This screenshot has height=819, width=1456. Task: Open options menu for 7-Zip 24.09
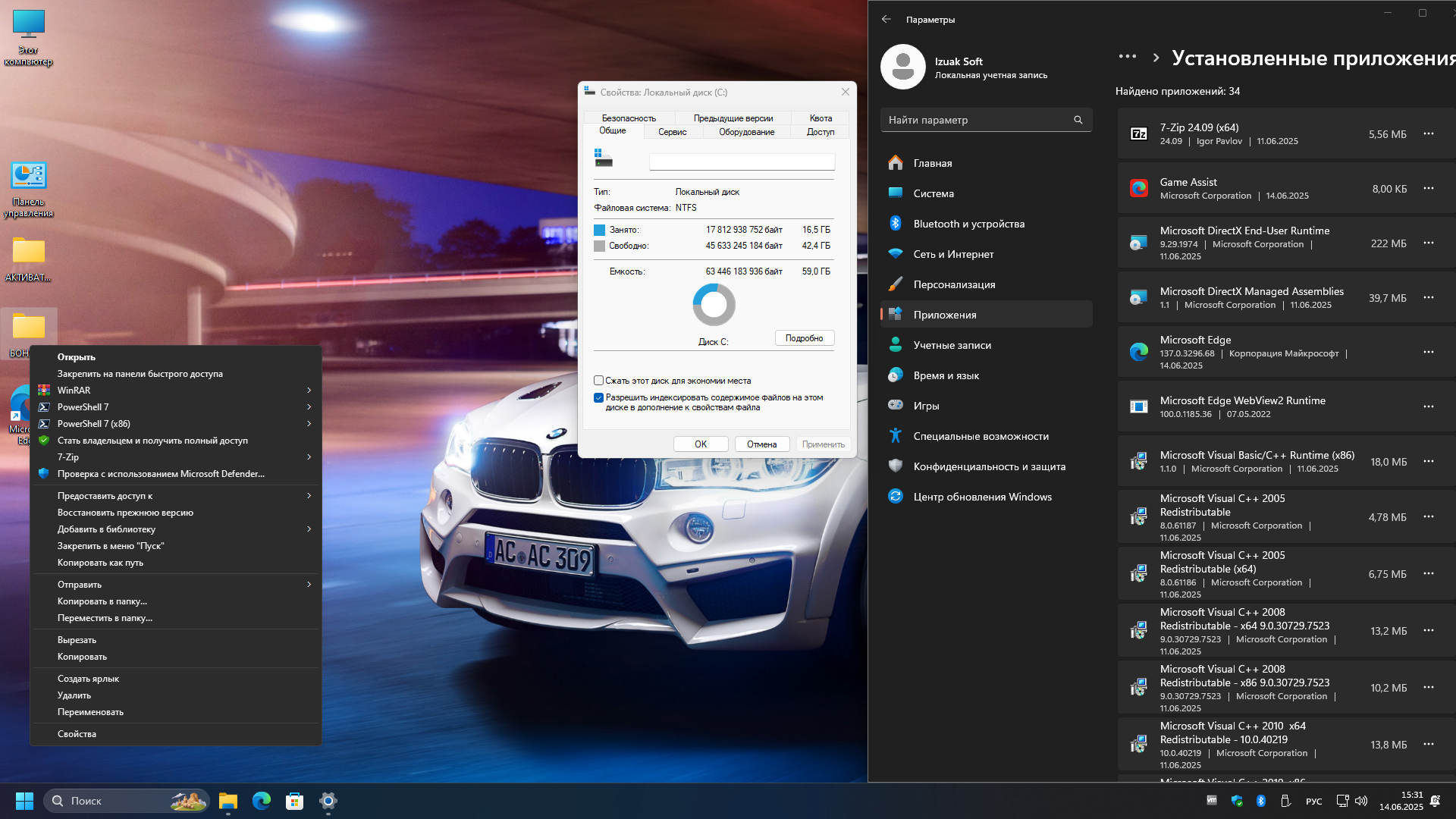click(x=1429, y=133)
